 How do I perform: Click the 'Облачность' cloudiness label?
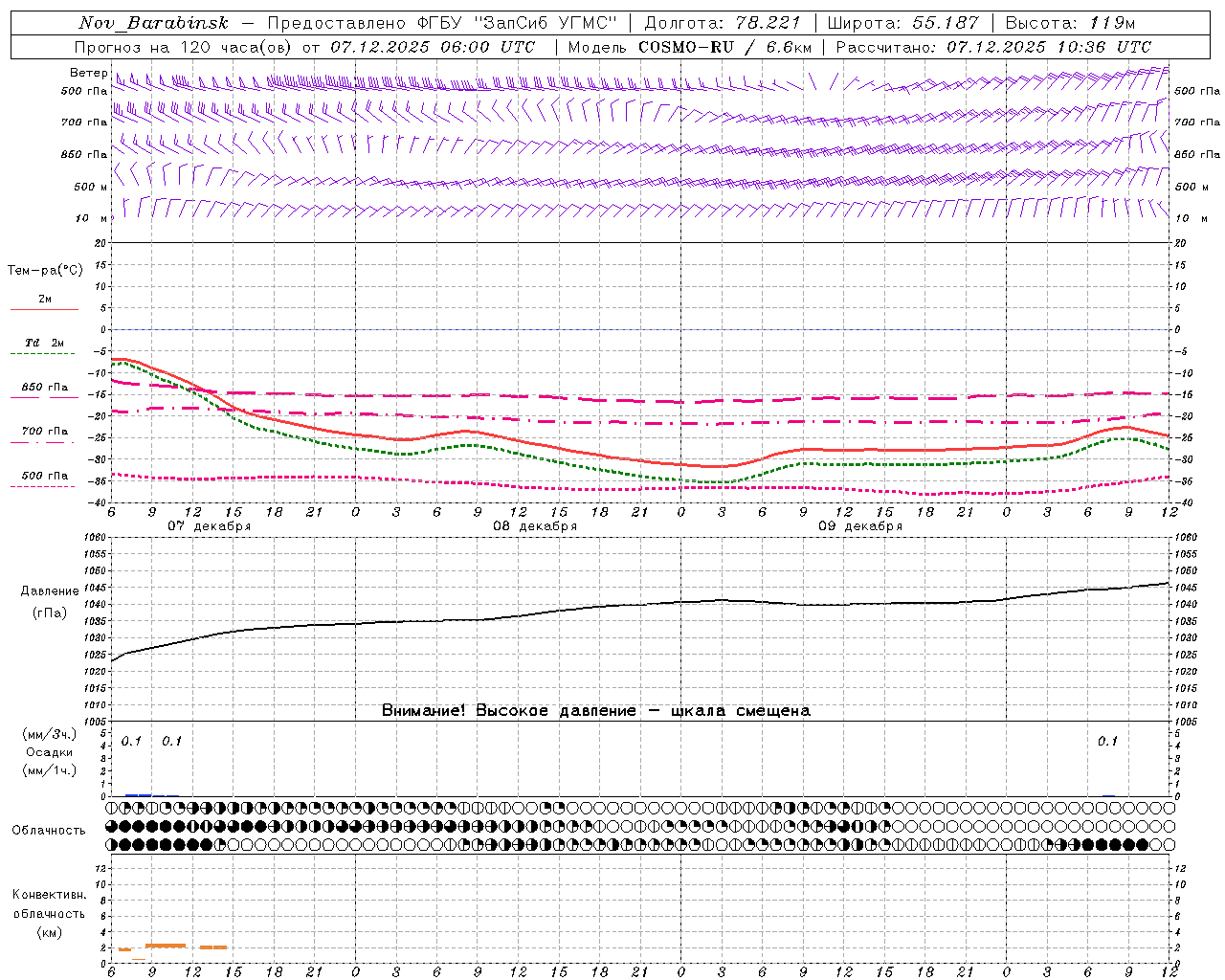(x=49, y=831)
